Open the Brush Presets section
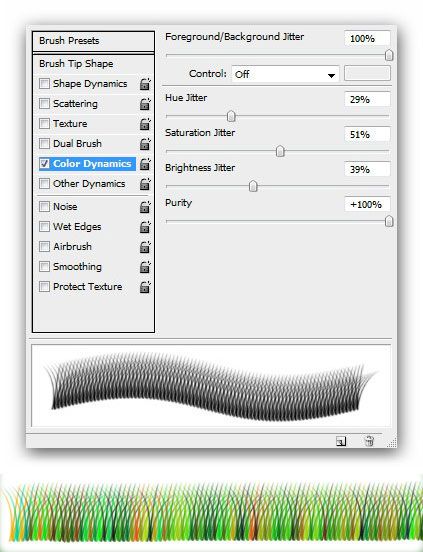 click(93, 41)
